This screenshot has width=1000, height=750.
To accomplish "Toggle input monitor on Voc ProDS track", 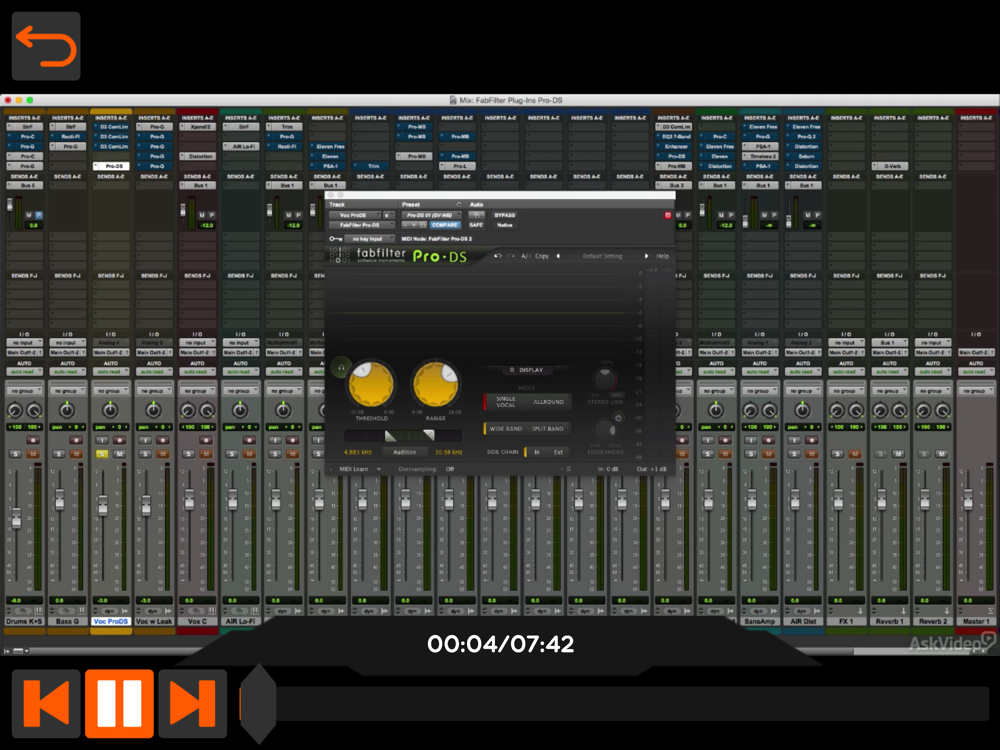I will click(x=102, y=440).
